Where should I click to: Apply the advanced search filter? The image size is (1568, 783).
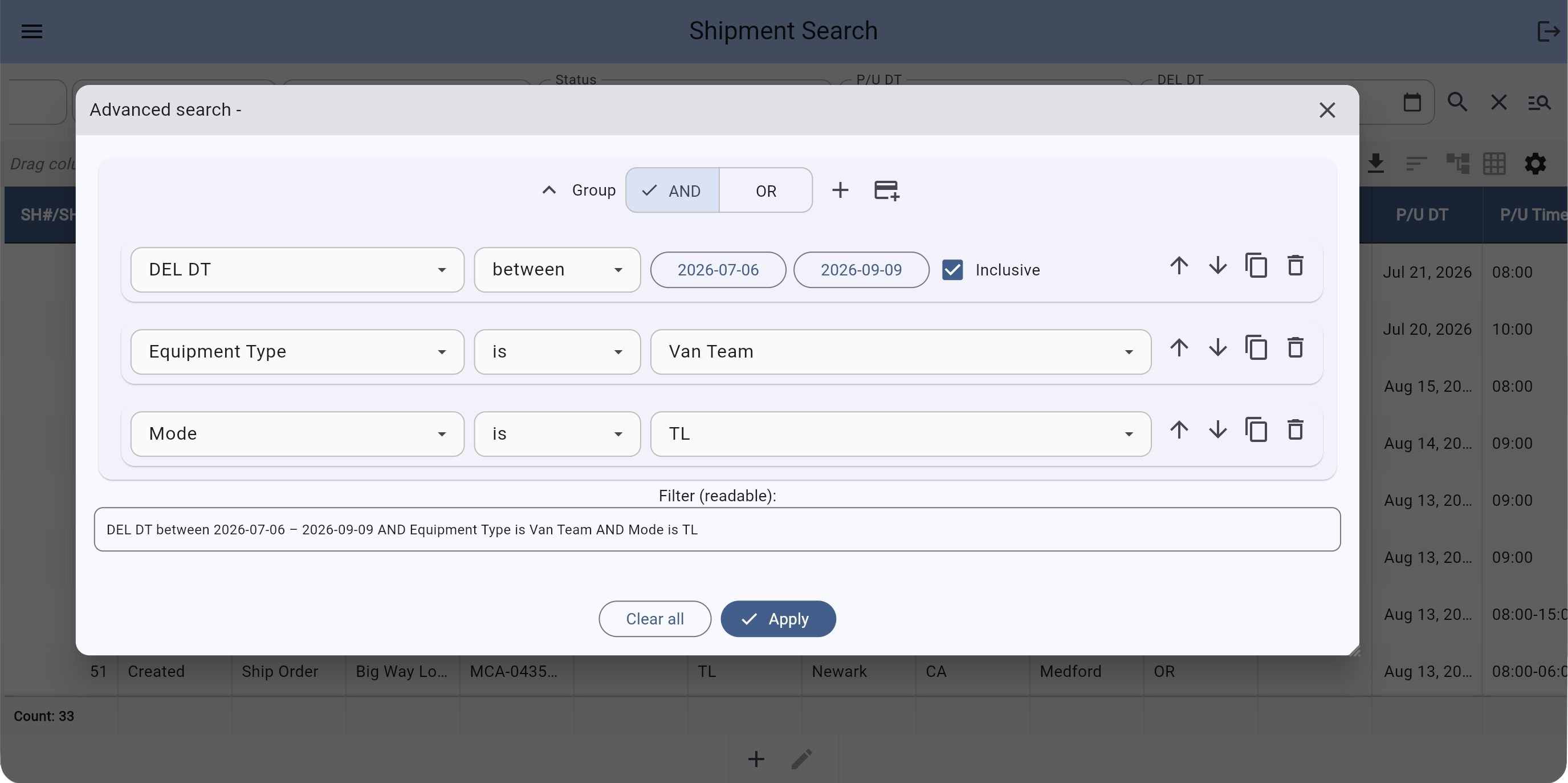[778, 619]
